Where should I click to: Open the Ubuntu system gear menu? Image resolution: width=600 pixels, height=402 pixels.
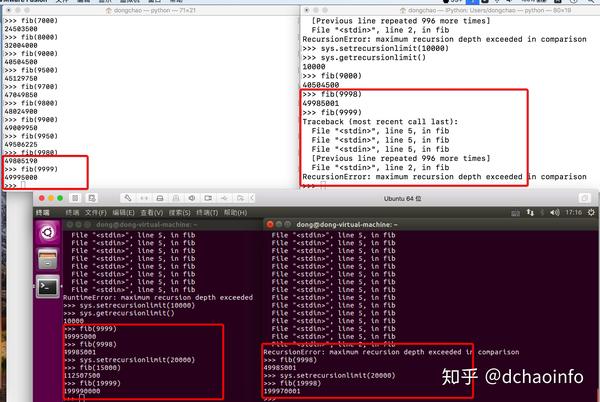pos(591,212)
